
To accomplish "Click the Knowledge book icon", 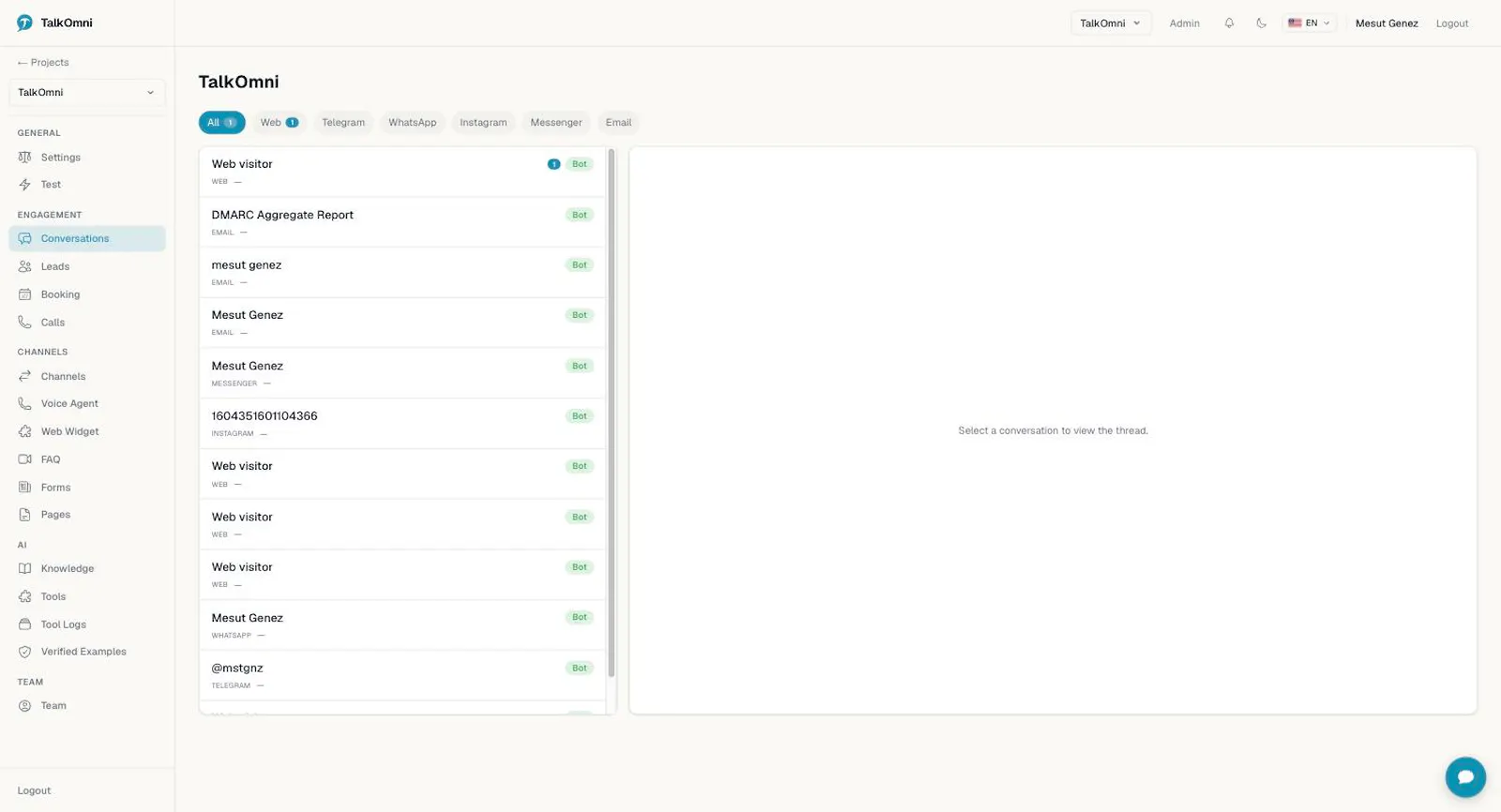I will (x=25, y=568).
